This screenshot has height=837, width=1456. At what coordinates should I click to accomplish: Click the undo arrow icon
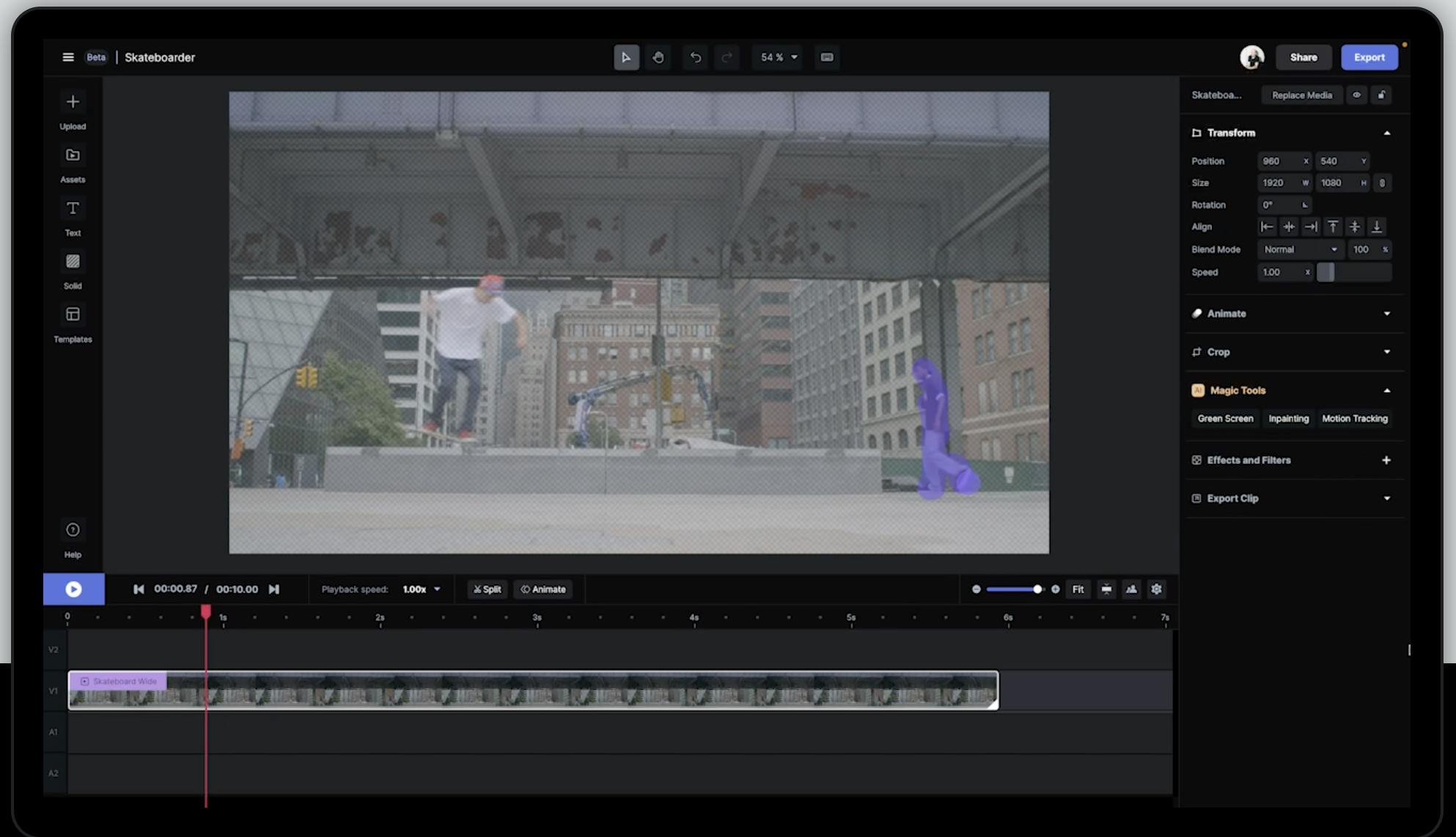click(695, 57)
